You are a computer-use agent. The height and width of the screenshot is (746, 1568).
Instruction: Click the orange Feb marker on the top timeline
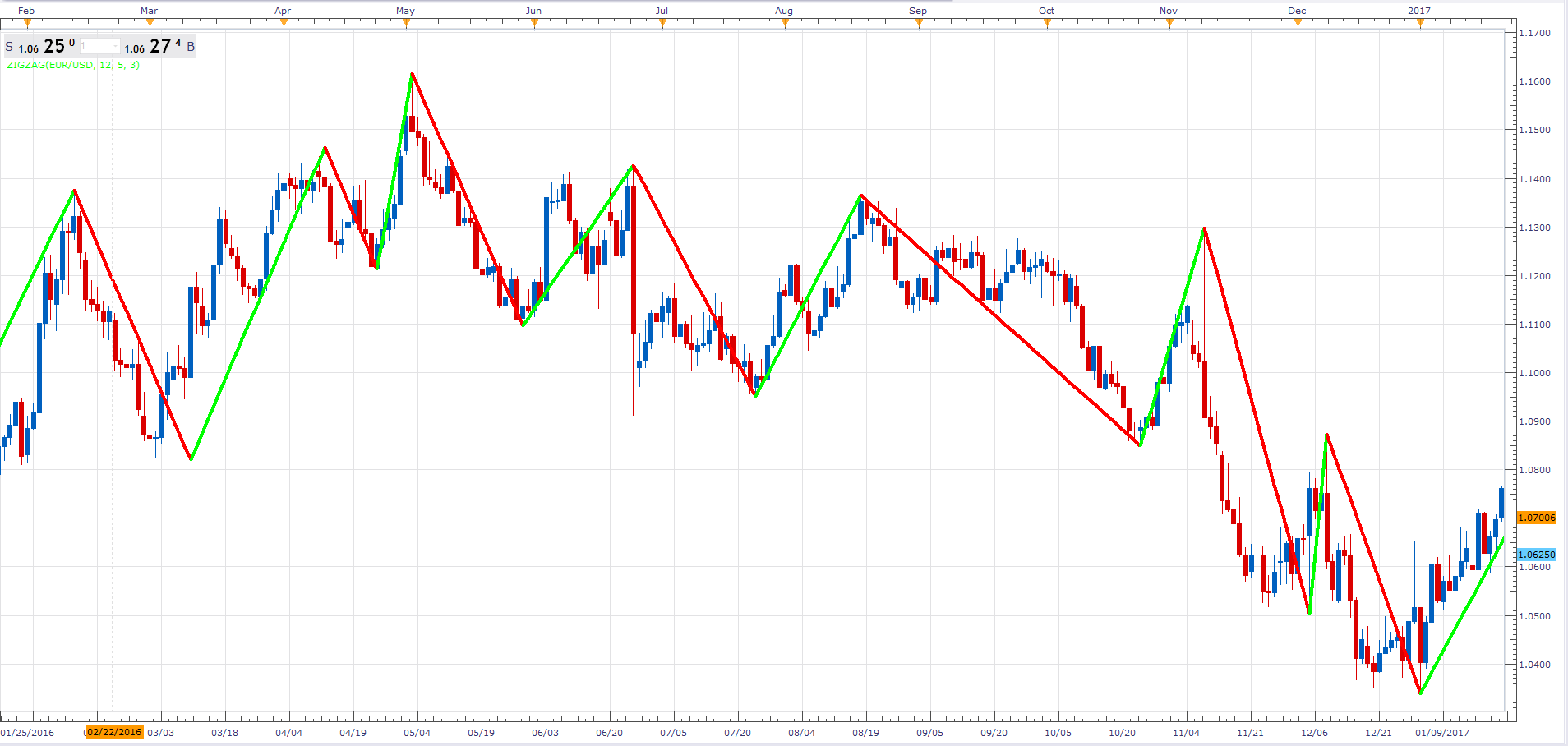coord(26,23)
